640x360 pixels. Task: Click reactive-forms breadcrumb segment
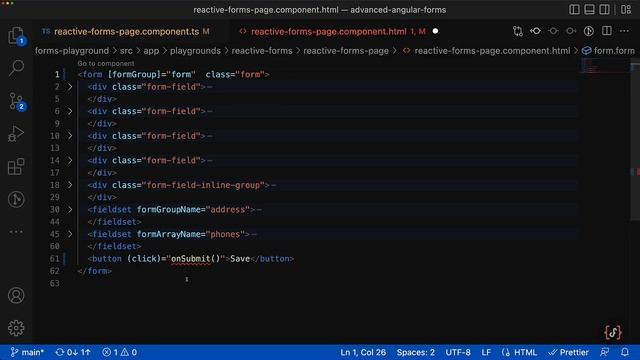[x=262, y=51]
